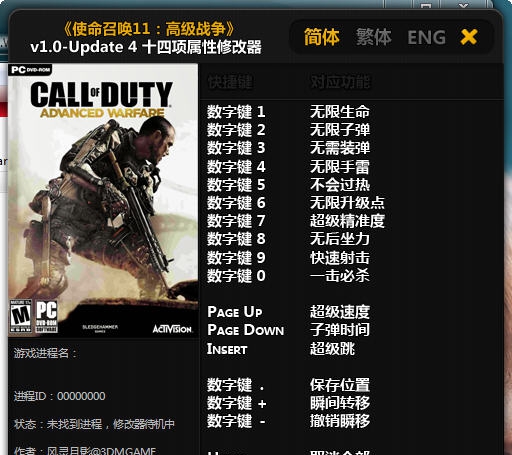Click the author 风灵月影@3DMGAME text
The height and width of the screenshot is (455, 512).
tap(85, 451)
